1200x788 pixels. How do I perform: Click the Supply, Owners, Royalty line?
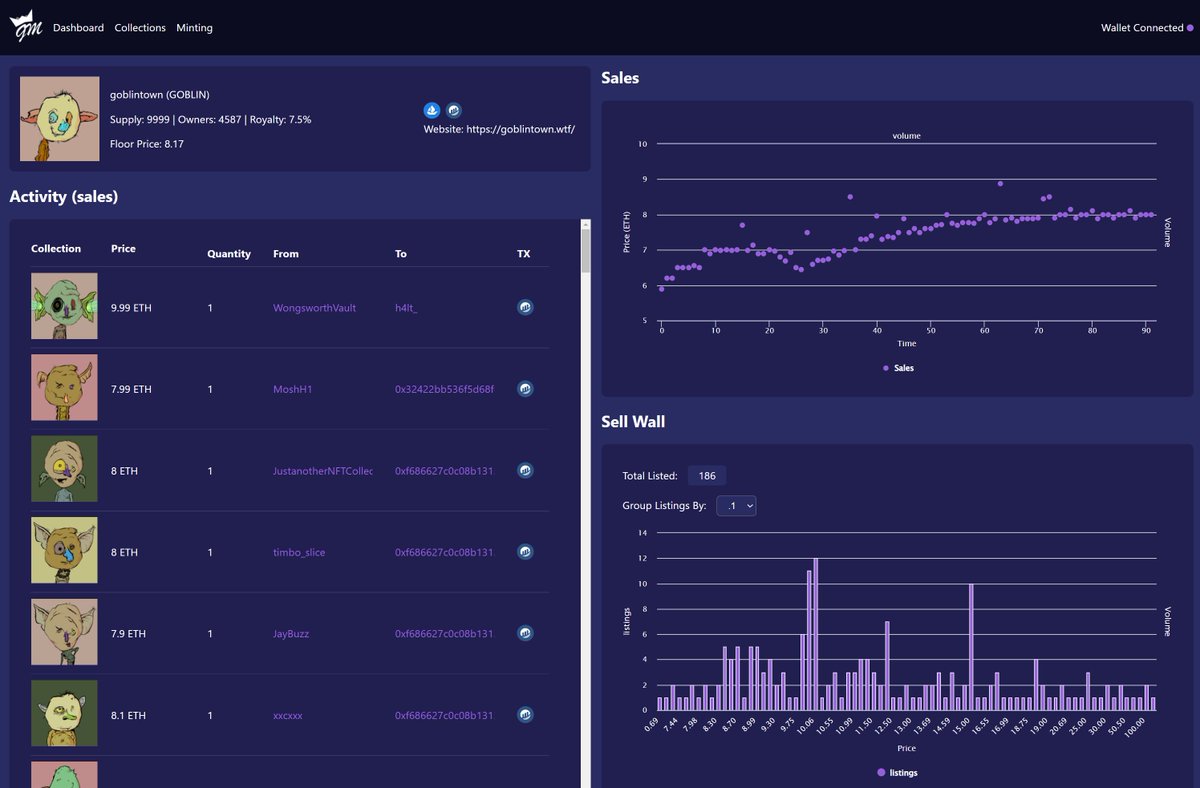tap(210, 119)
